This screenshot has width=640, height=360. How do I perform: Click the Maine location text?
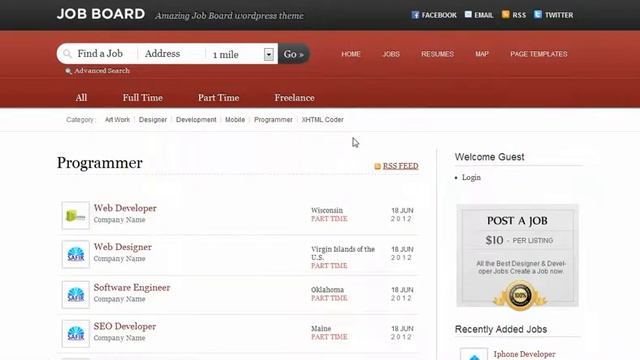(321, 329)
